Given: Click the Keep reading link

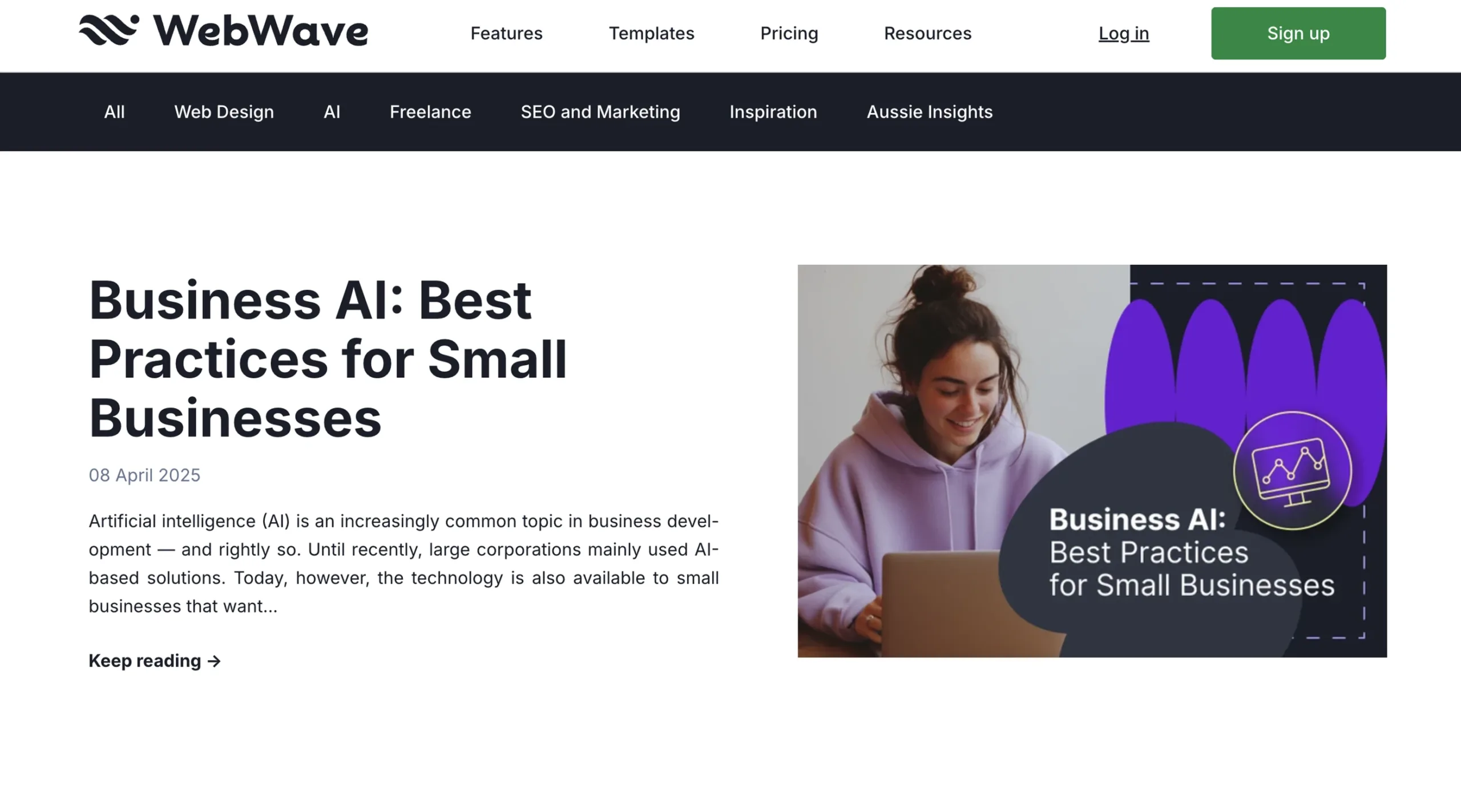Looking at the screenshot, I should [154, 661].
